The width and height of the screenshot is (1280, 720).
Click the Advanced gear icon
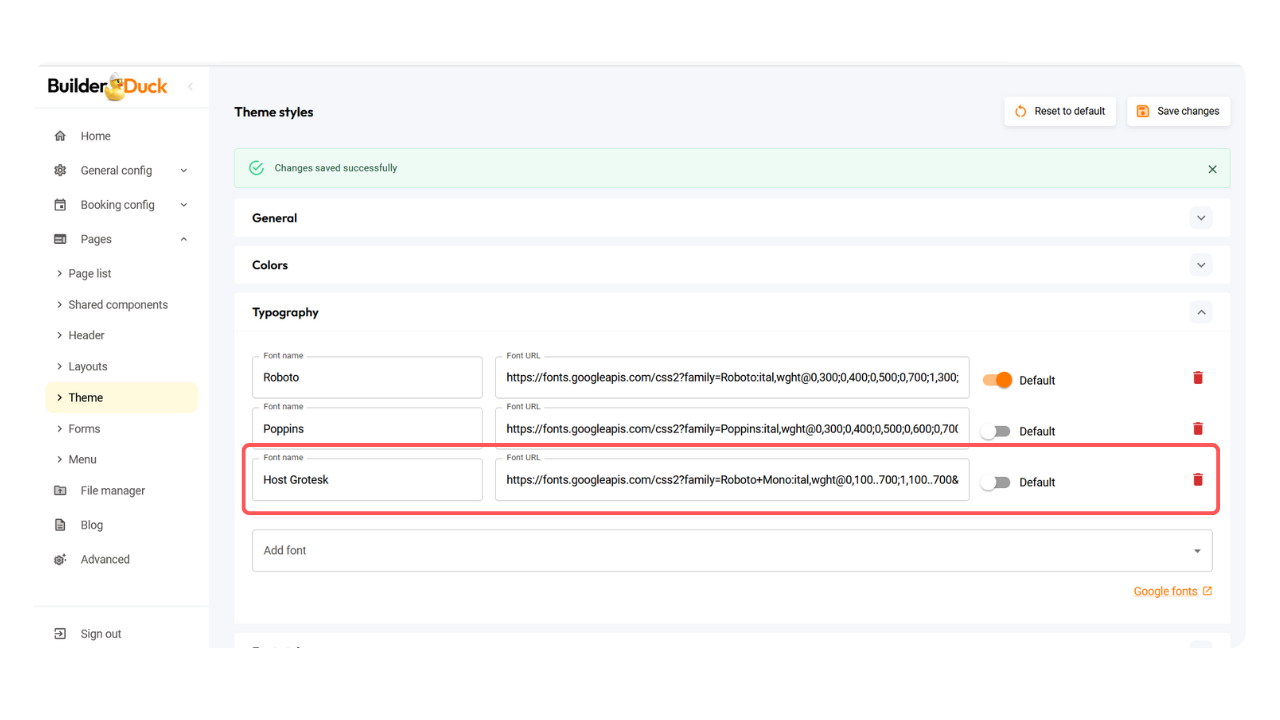click(x=60, y=560)
